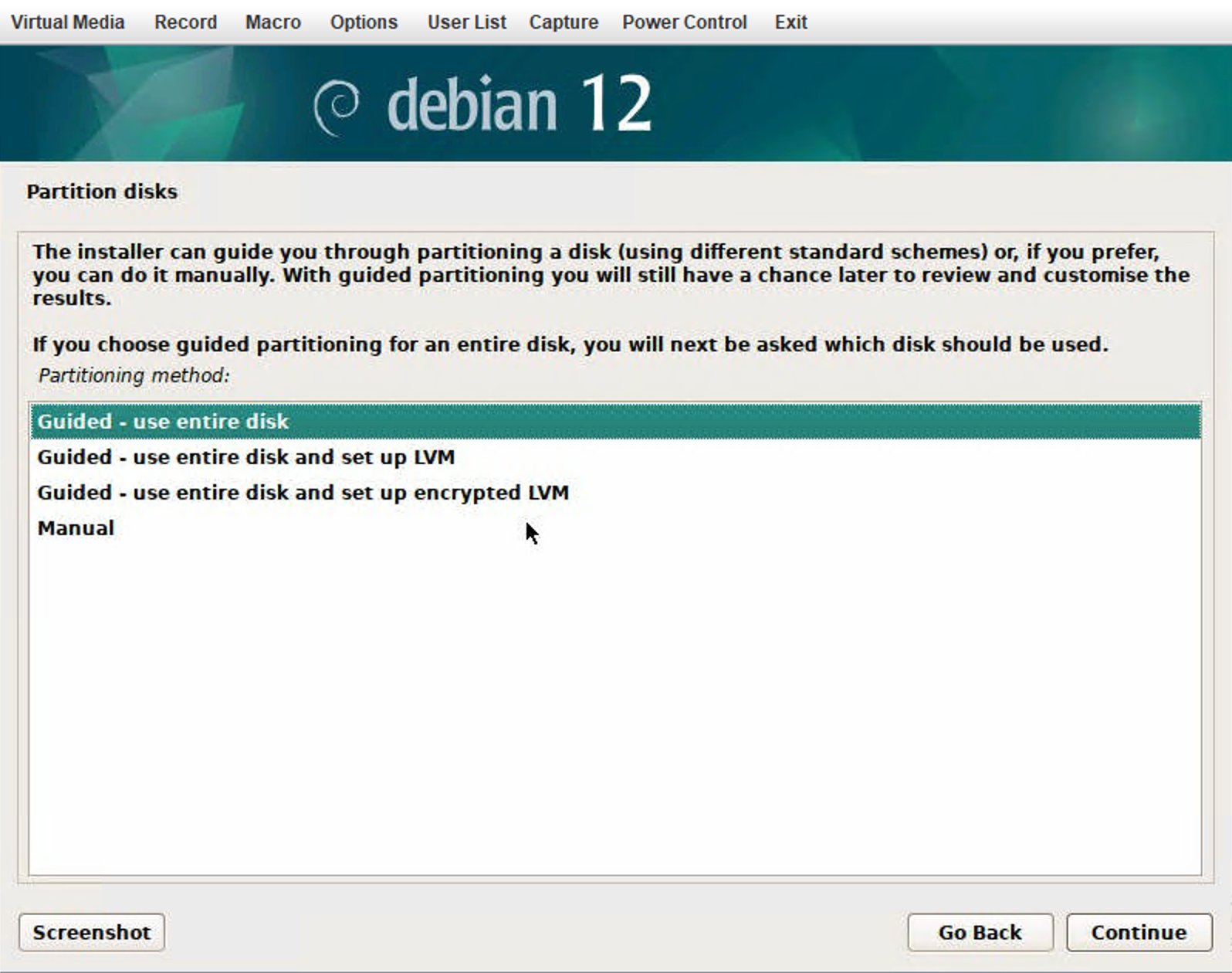Screen dimensions: 1232x973
Task: Open the Capture menu
Action: (x=564, y=22)
